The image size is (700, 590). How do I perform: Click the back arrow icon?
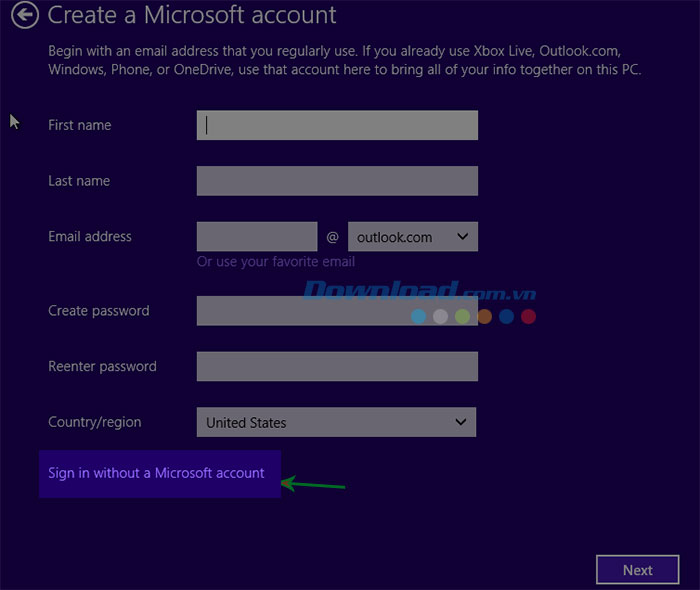[x=26, y=15]
